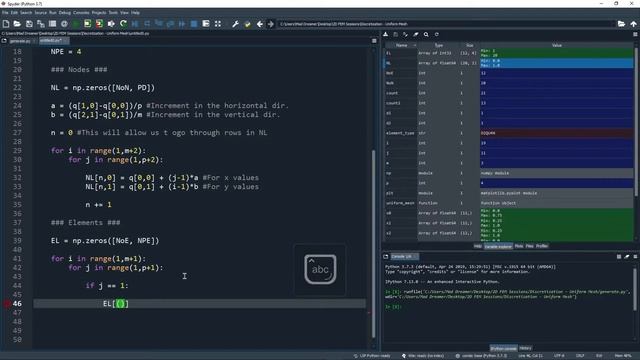
Task: Switch to Plots pane tab
Action: coord(519,246)
